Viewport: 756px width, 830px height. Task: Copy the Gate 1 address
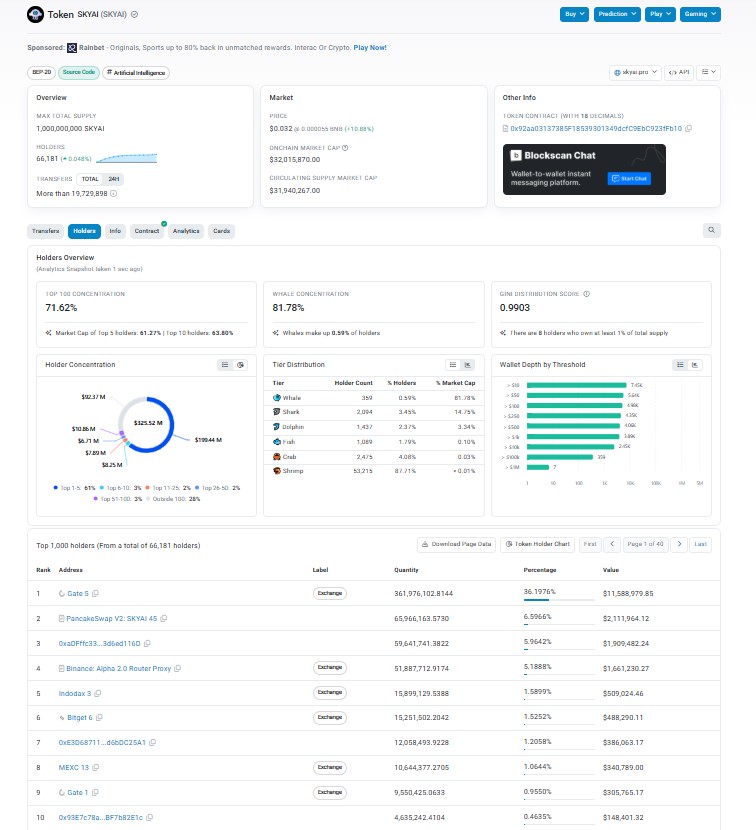[x=95, y=792]
